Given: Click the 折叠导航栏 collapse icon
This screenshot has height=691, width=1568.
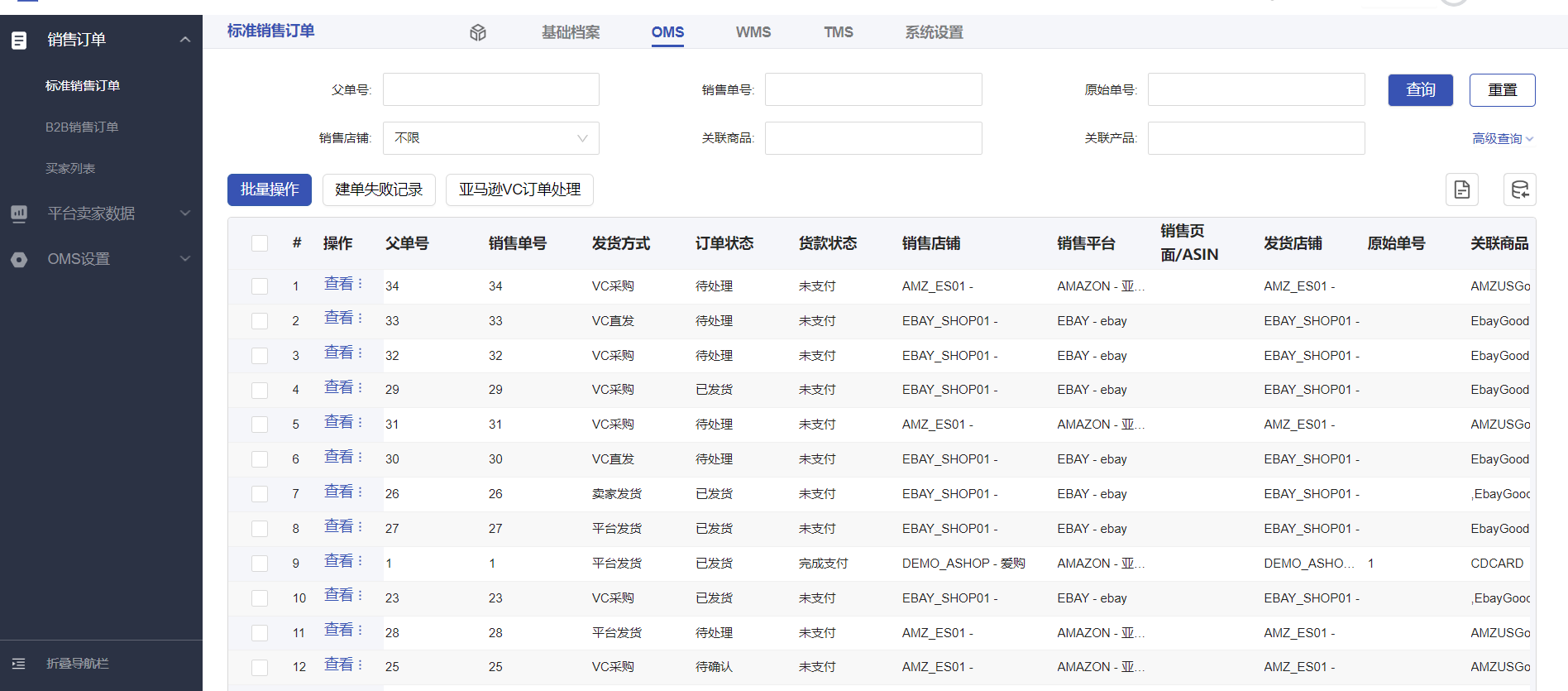Looking at the screenshot, I should pos(19,664).
